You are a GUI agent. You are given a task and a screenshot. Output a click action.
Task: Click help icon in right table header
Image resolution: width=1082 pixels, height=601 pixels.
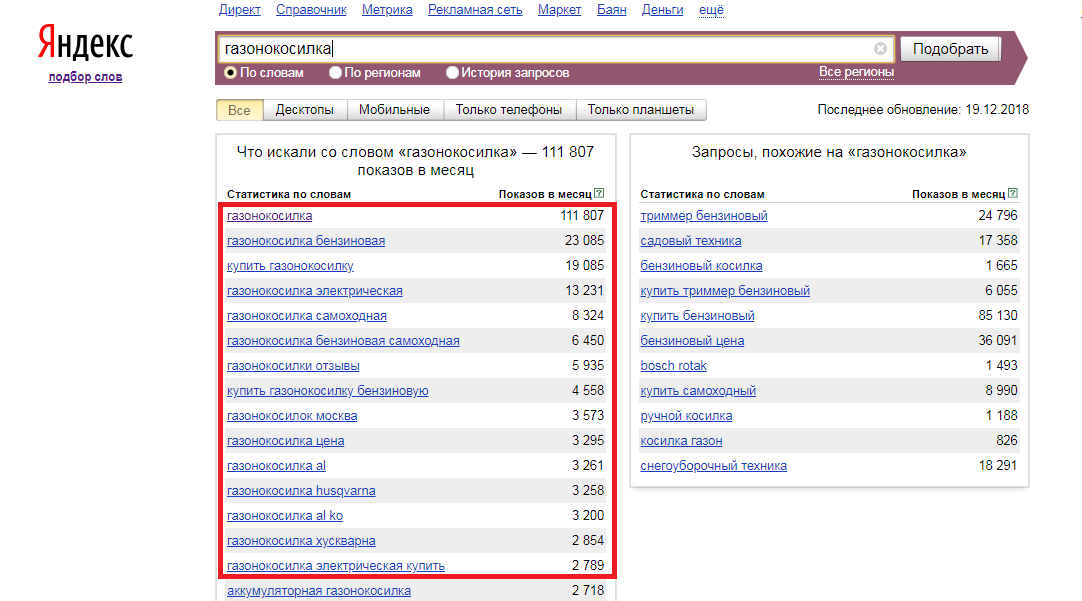(x=1013, y=194)
